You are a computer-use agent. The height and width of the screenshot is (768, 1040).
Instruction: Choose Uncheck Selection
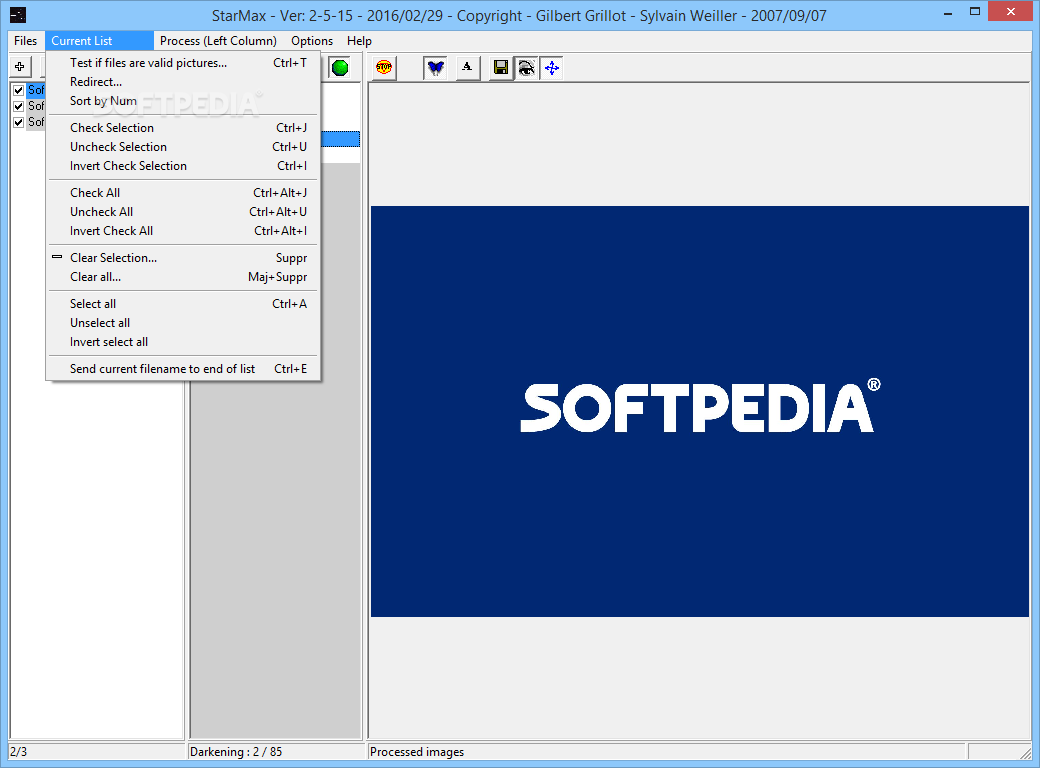click(x=183, y=147)
